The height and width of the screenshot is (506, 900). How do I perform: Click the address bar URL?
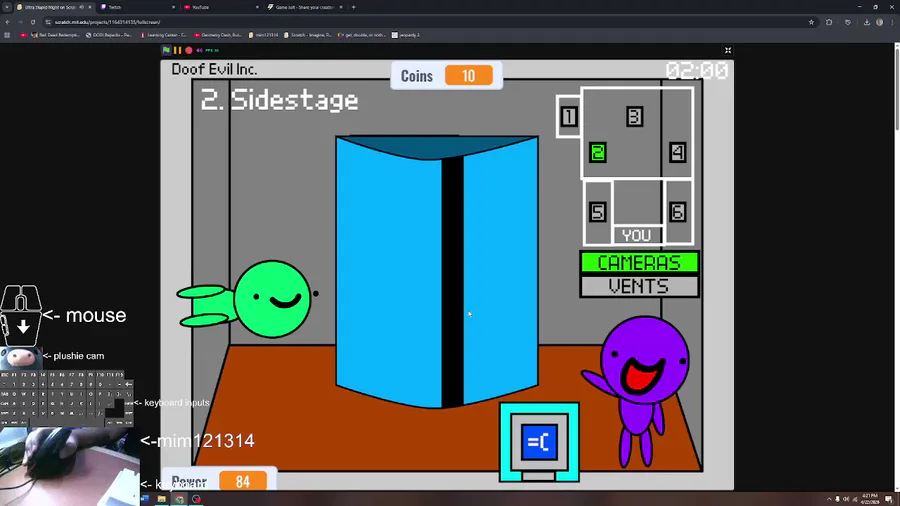107,22
